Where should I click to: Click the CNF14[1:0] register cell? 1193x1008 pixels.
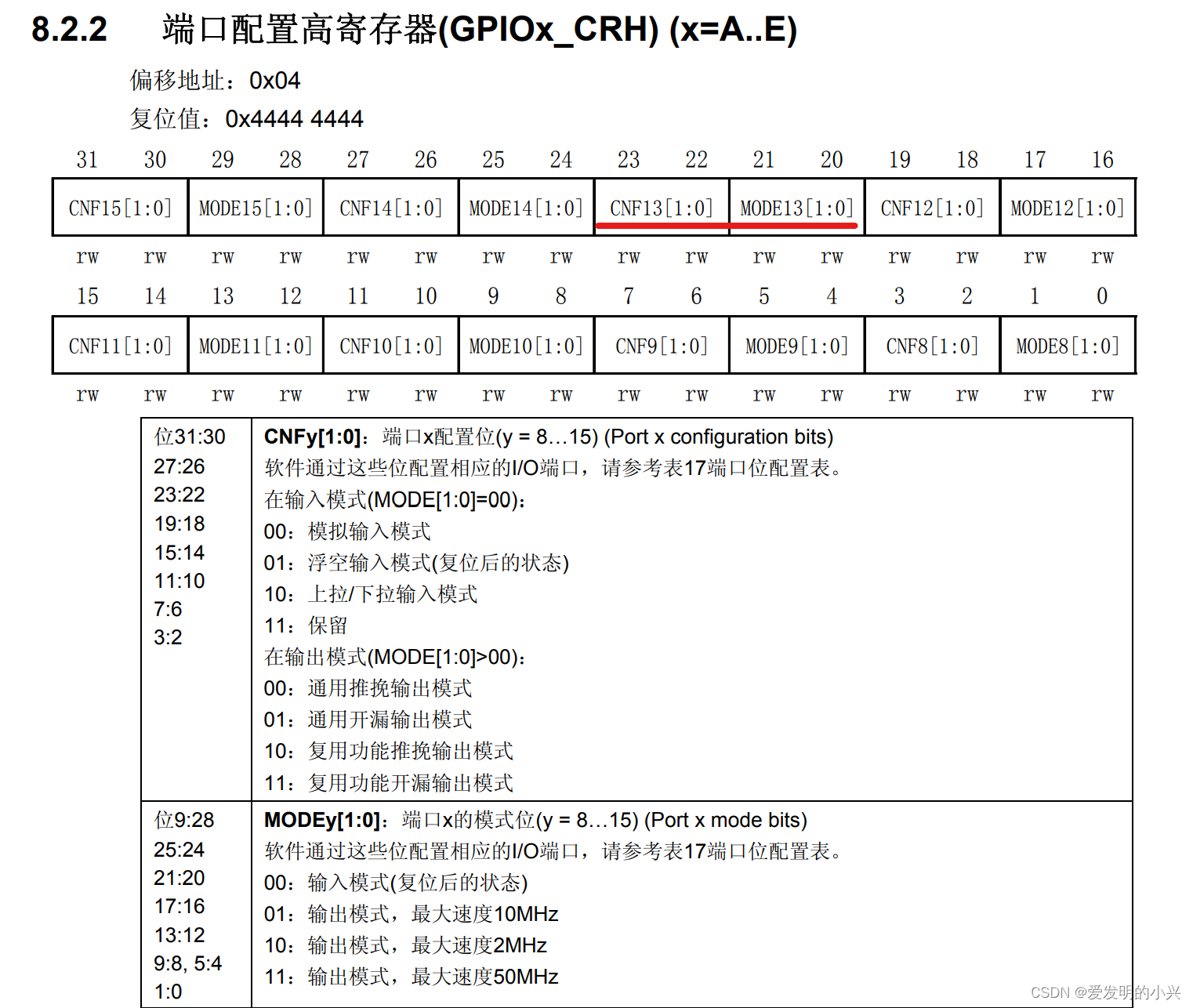[391, 208]
